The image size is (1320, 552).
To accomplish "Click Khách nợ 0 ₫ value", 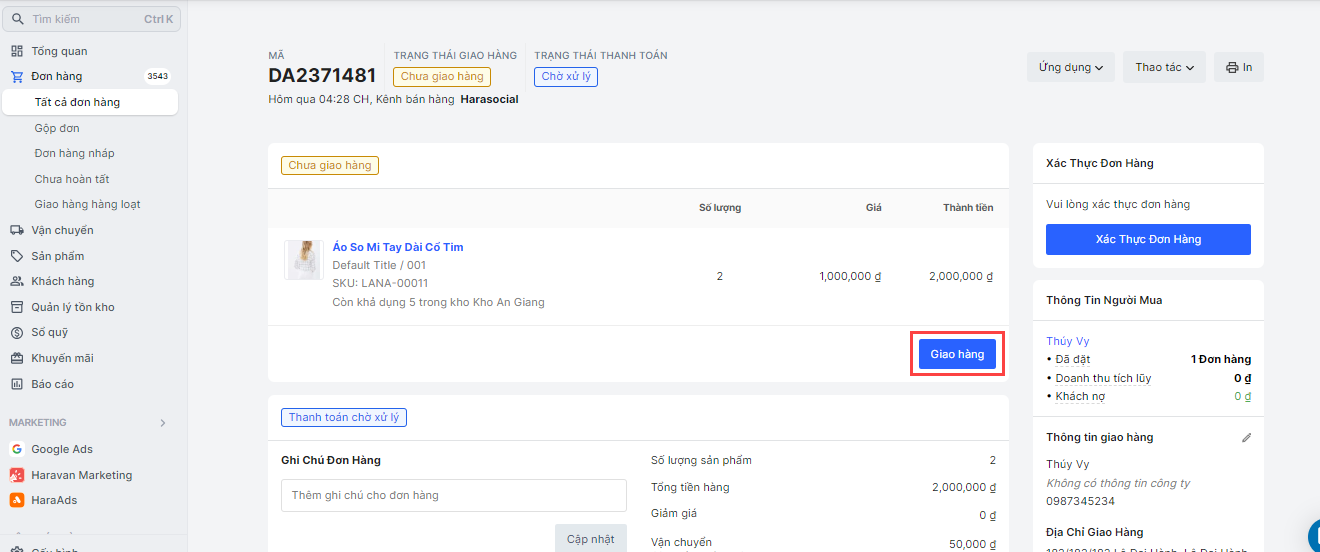I will (1242, 396).
